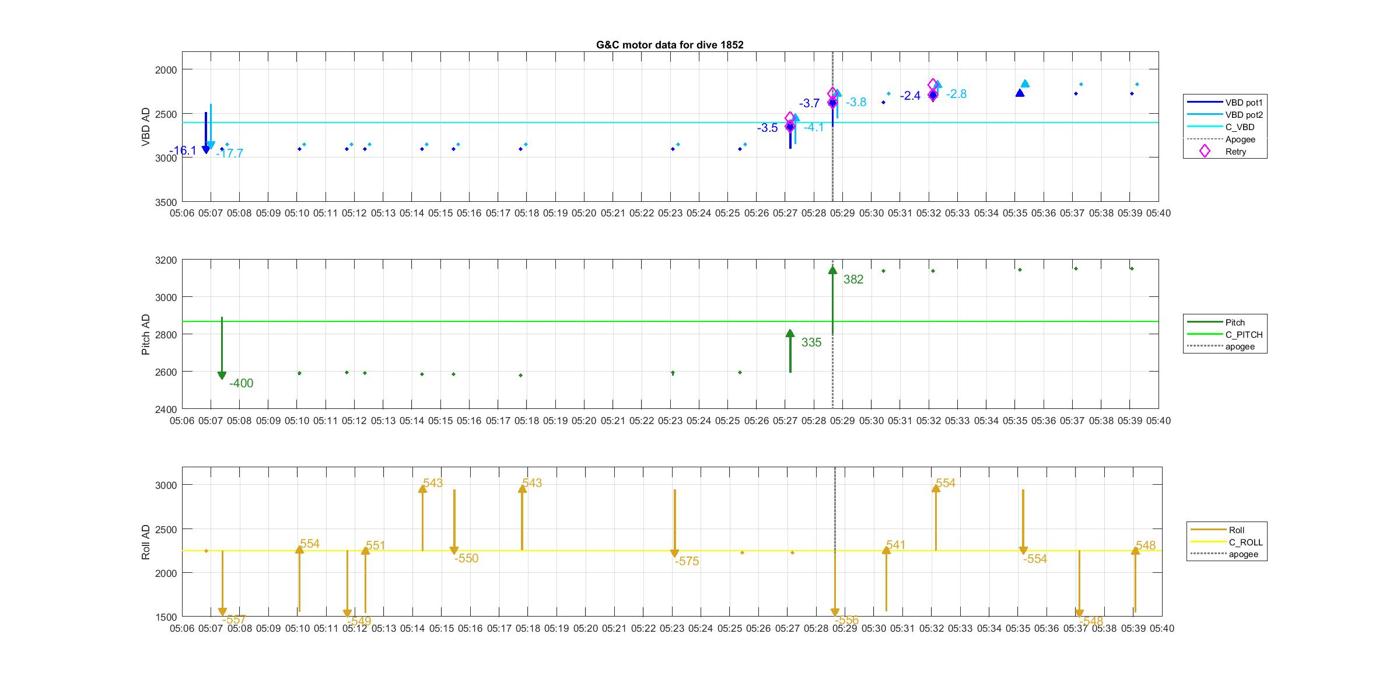Click the '-3.5' VBD value label
The width and height of the screenshot is (1400, 693).
(x=767, y=128)
